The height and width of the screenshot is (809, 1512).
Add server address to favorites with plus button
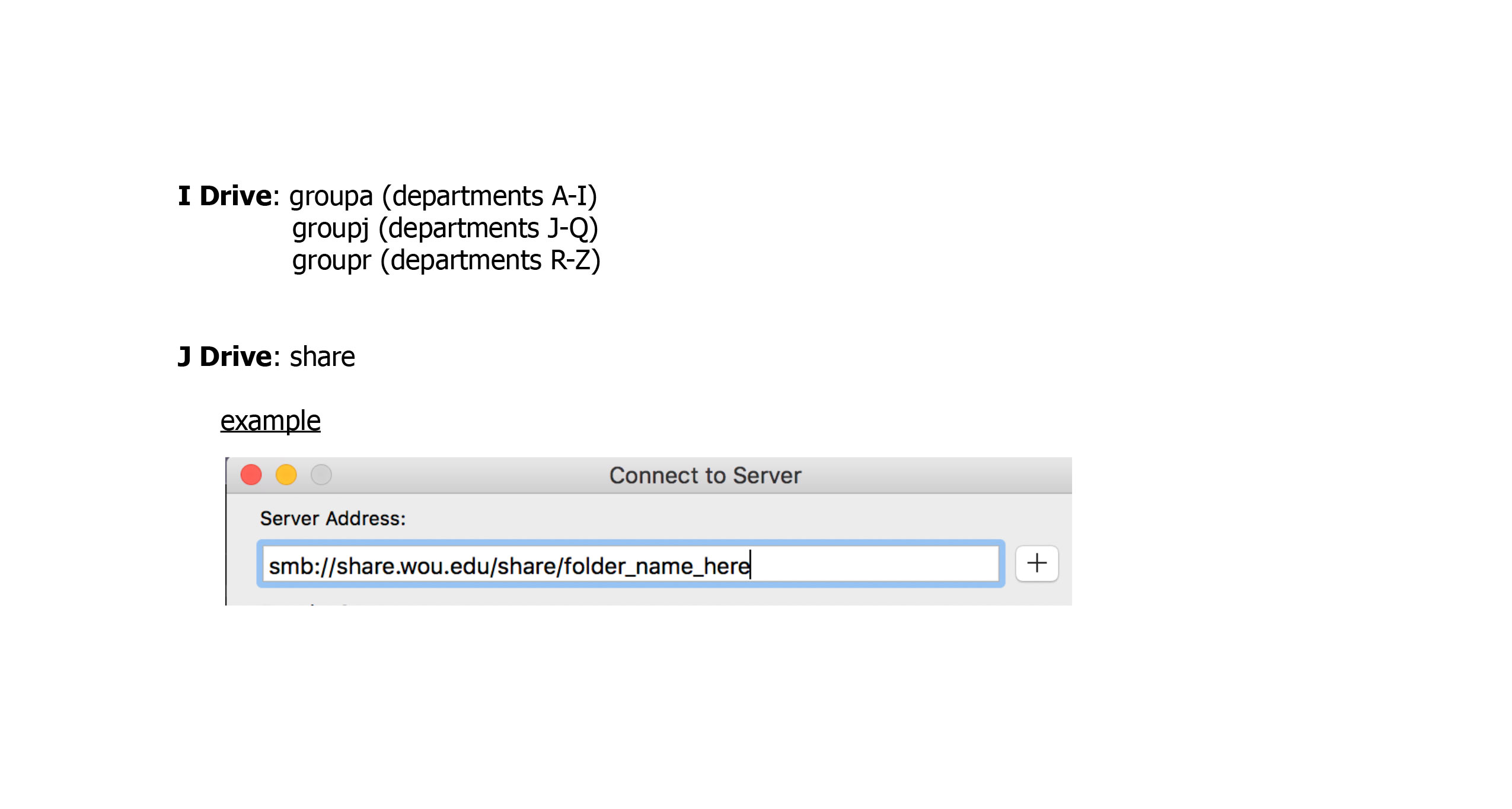pyautogui.click(x=1036, y=563)
